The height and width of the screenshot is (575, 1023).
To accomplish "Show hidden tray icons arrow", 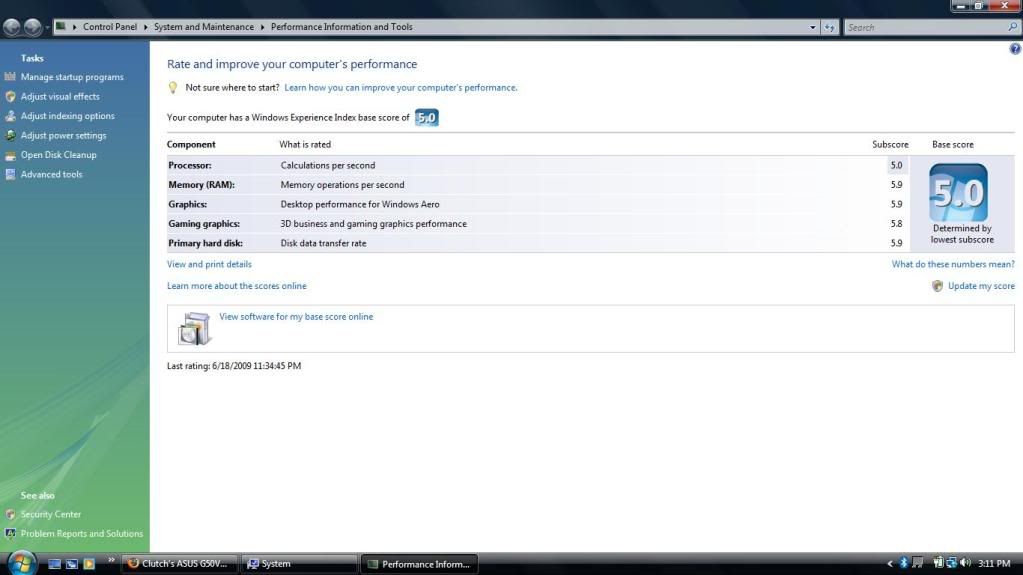I will click(x=889, y=563).
